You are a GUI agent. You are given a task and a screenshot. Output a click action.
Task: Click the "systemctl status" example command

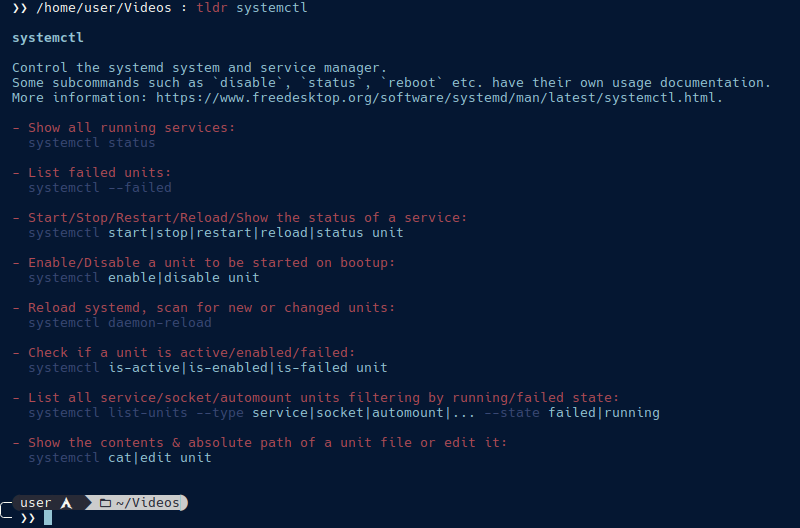click(x=91, y=143)
